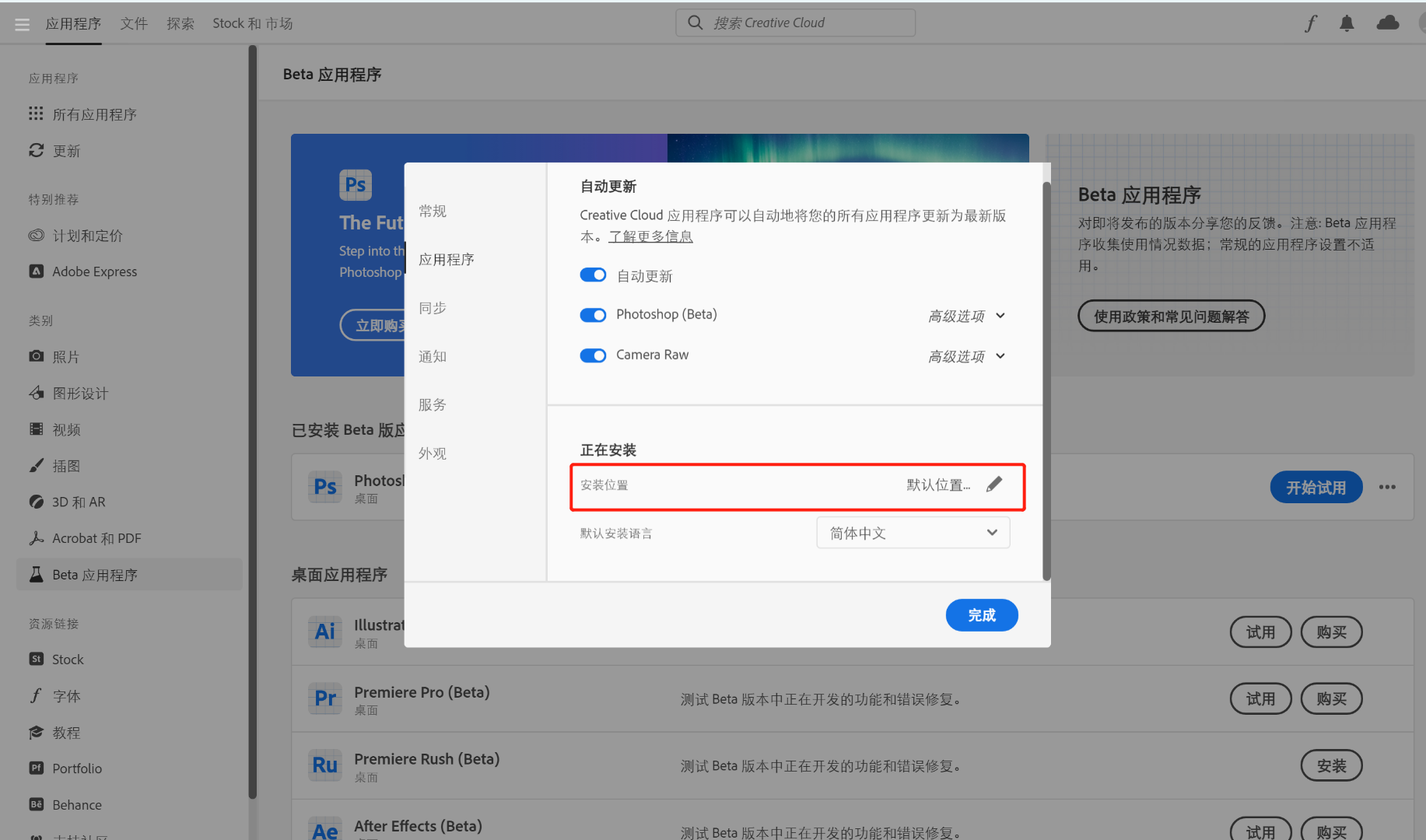Disable Camera Raw auto update
This screenshot has height=840, width=1426.
click(593, 355)
